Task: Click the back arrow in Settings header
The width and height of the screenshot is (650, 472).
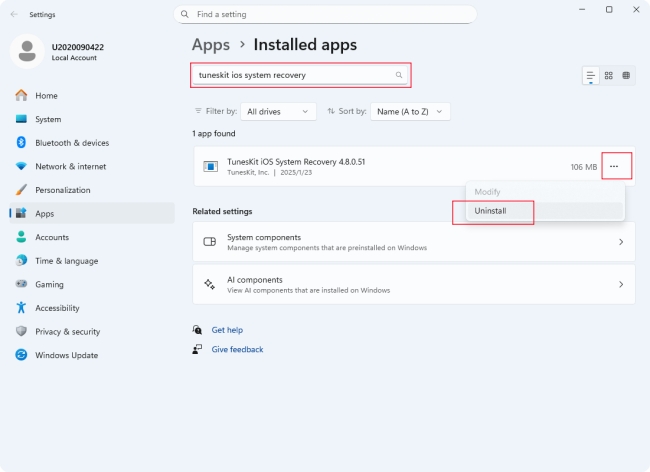Action: (x=14, y=15)
